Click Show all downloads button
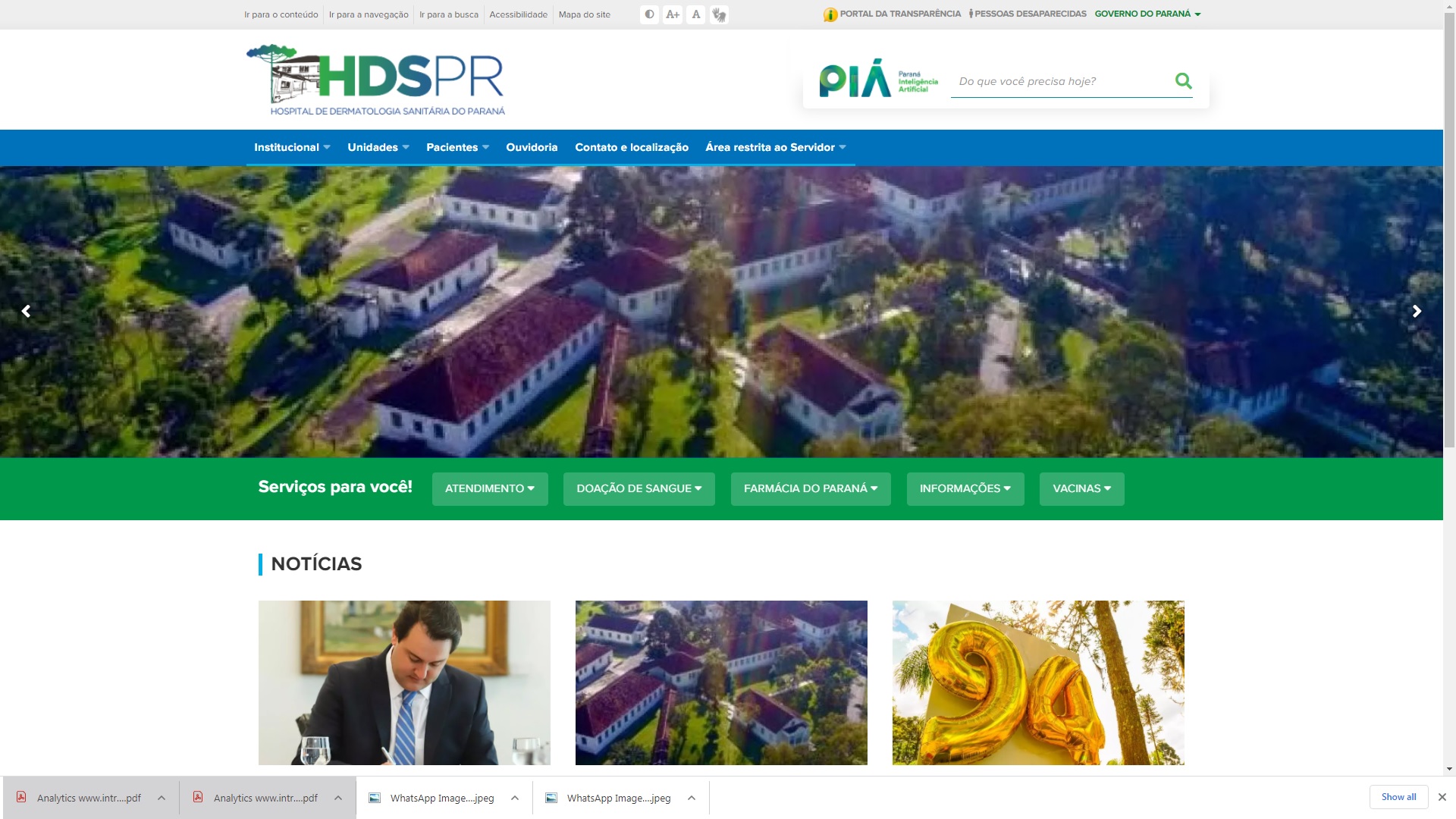The height and width of the screenshot is (819, 1456). click(x=1398, y=797)
